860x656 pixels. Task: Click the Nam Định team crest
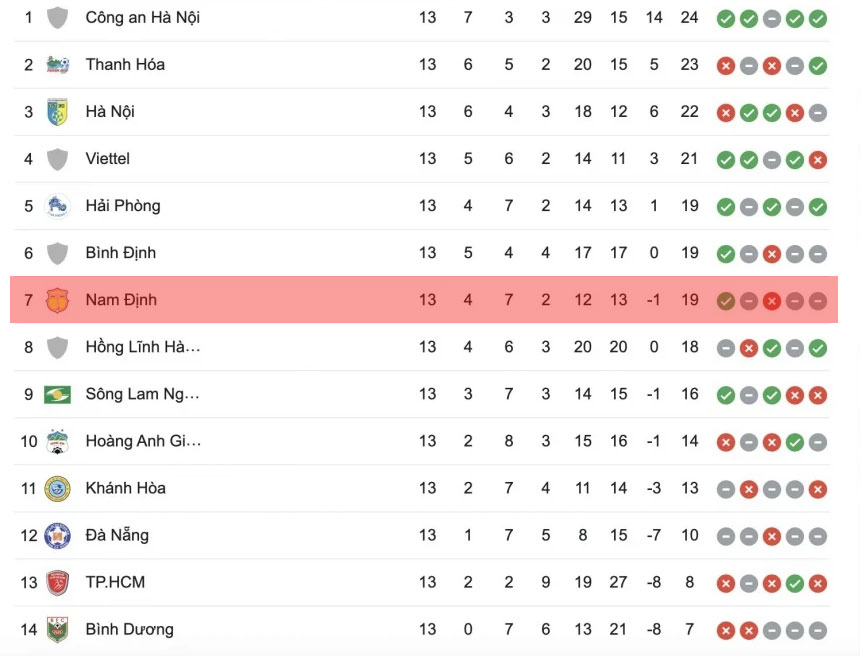pyautogui.click(x=58, y=300)
